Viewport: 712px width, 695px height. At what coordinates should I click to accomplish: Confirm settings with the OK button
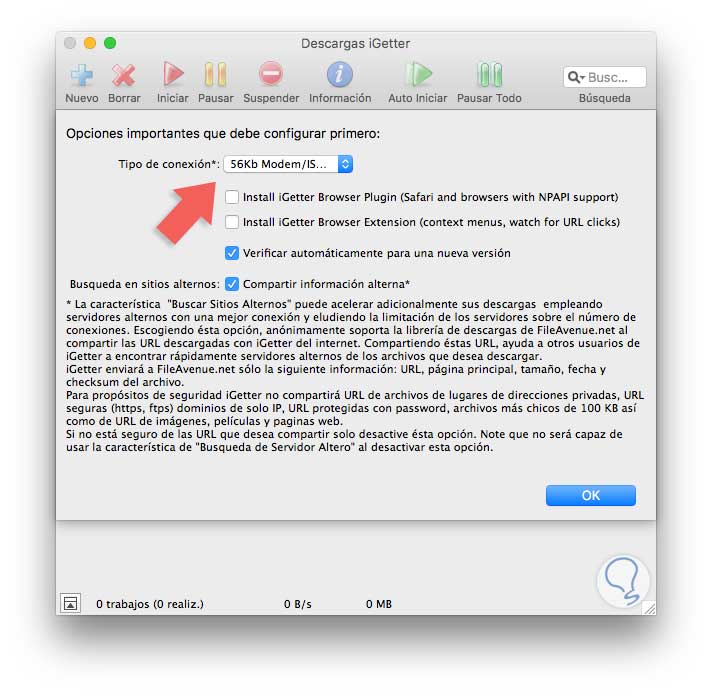coord(591,495)
